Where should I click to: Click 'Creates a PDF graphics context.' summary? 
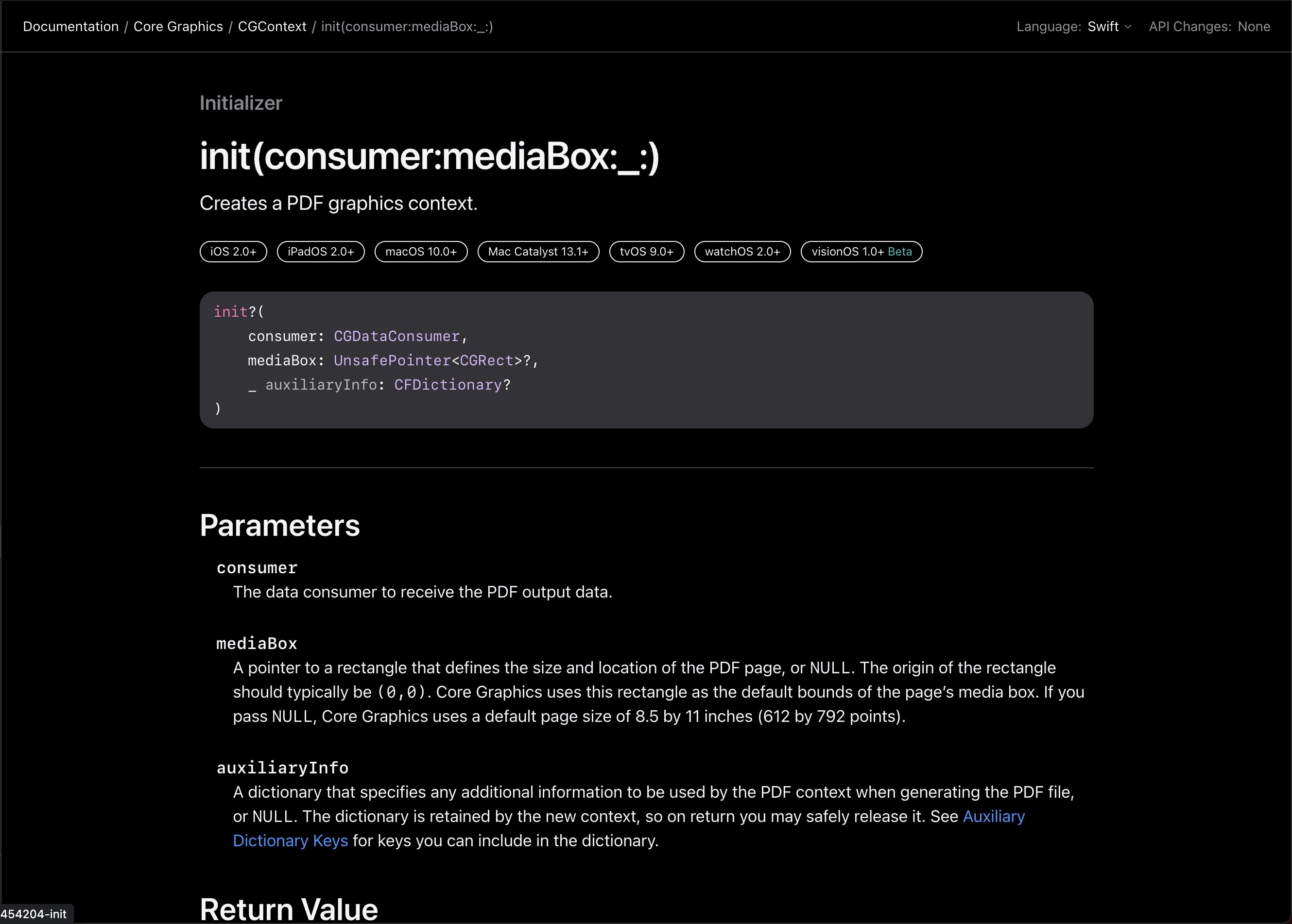pos(339,203)
